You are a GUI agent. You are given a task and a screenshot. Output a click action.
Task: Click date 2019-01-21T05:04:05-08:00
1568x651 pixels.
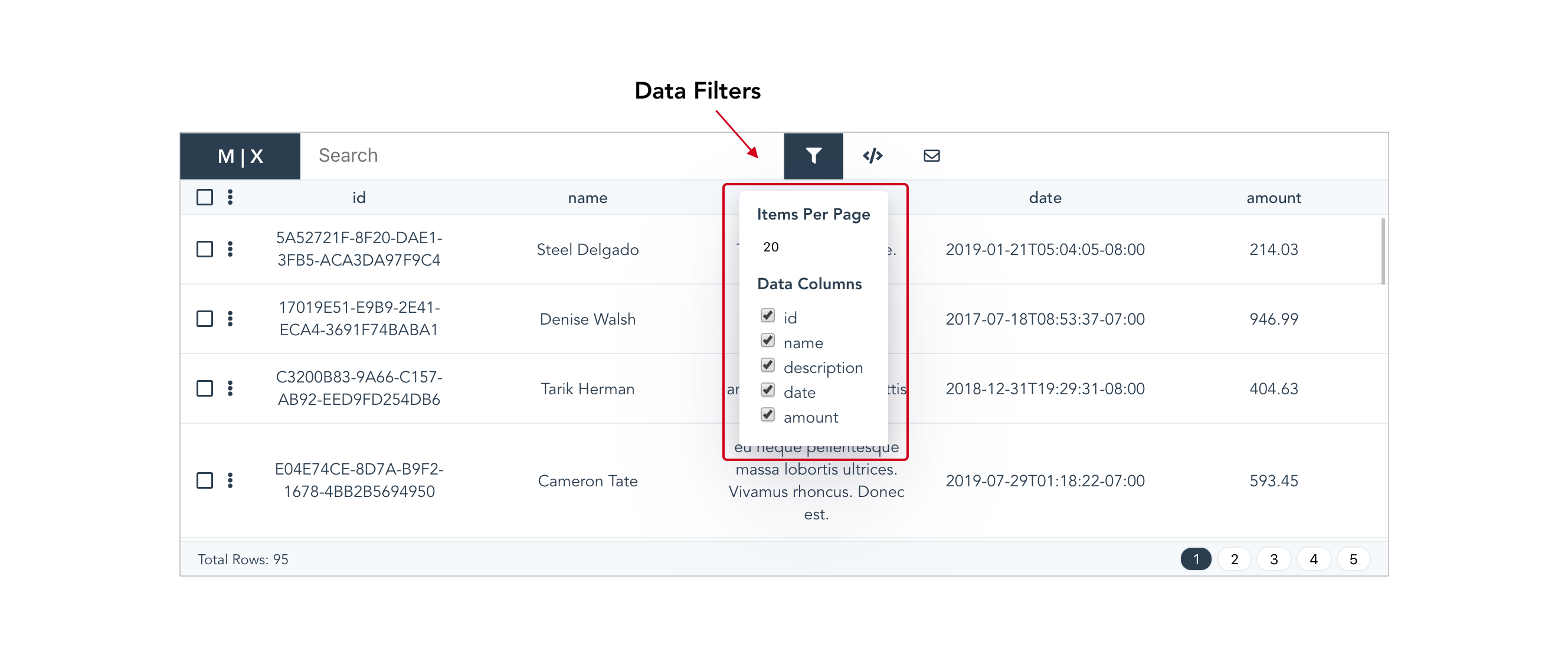coord(1045,250)
